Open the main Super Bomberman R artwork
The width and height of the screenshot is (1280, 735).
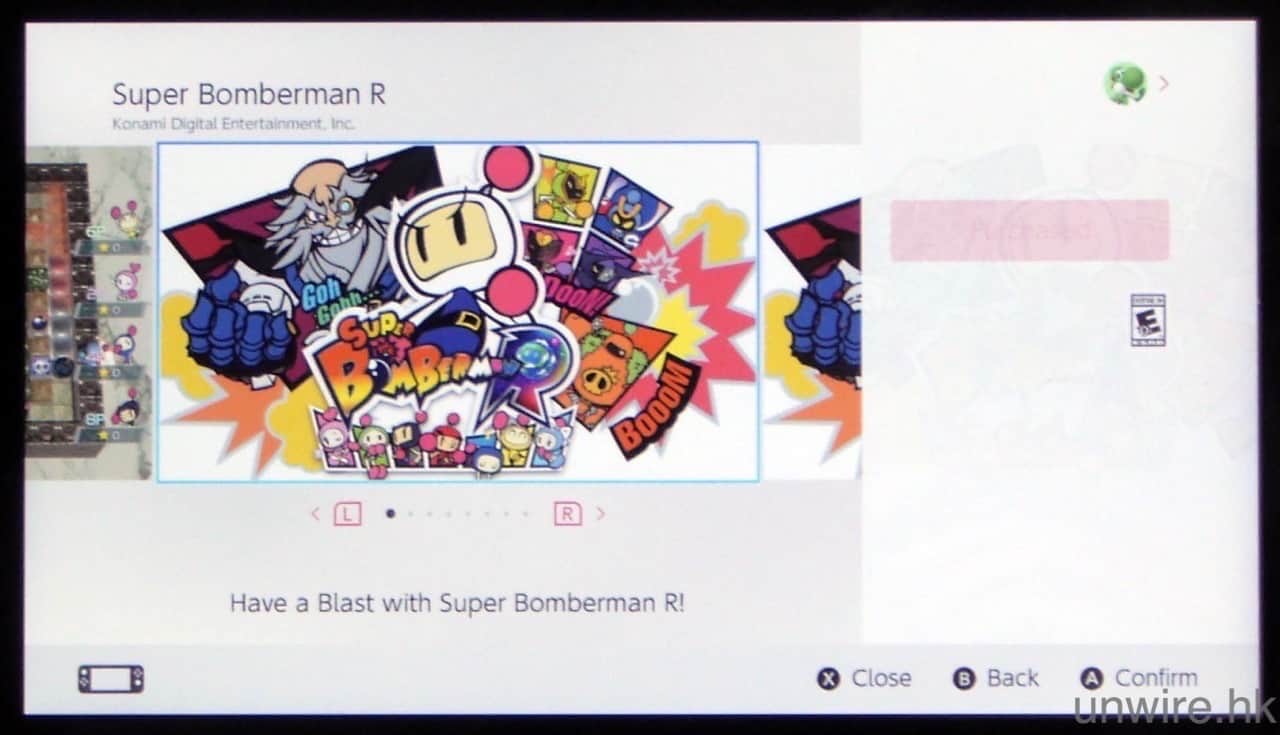pyautogui.click(x=458, y=312)
